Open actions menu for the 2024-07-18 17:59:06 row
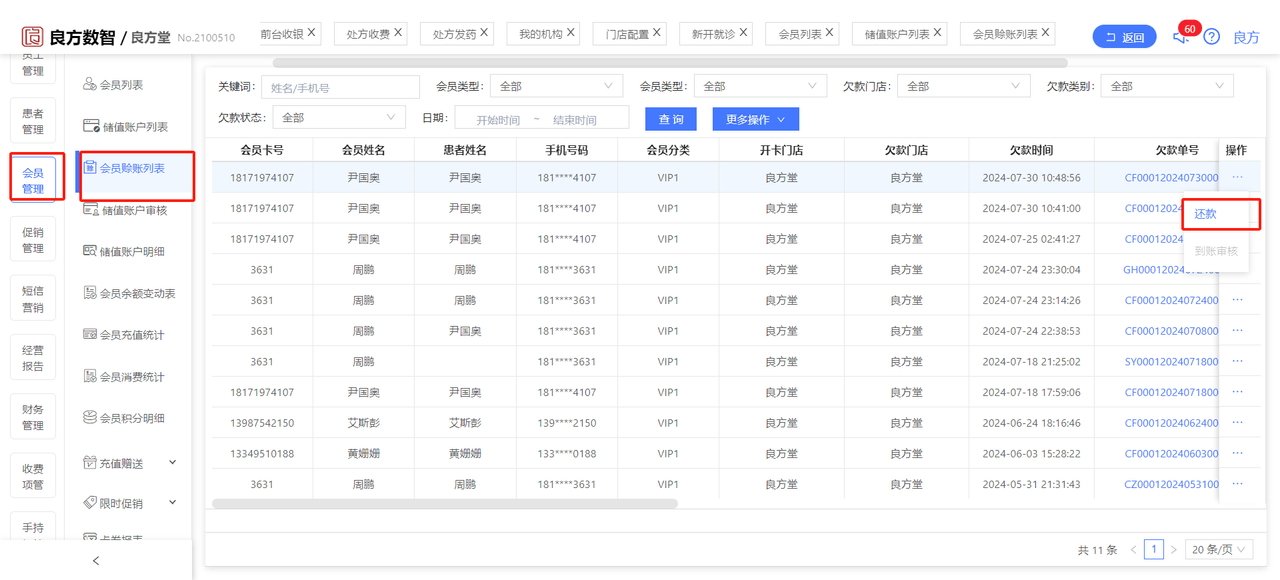 (1237, 392)
